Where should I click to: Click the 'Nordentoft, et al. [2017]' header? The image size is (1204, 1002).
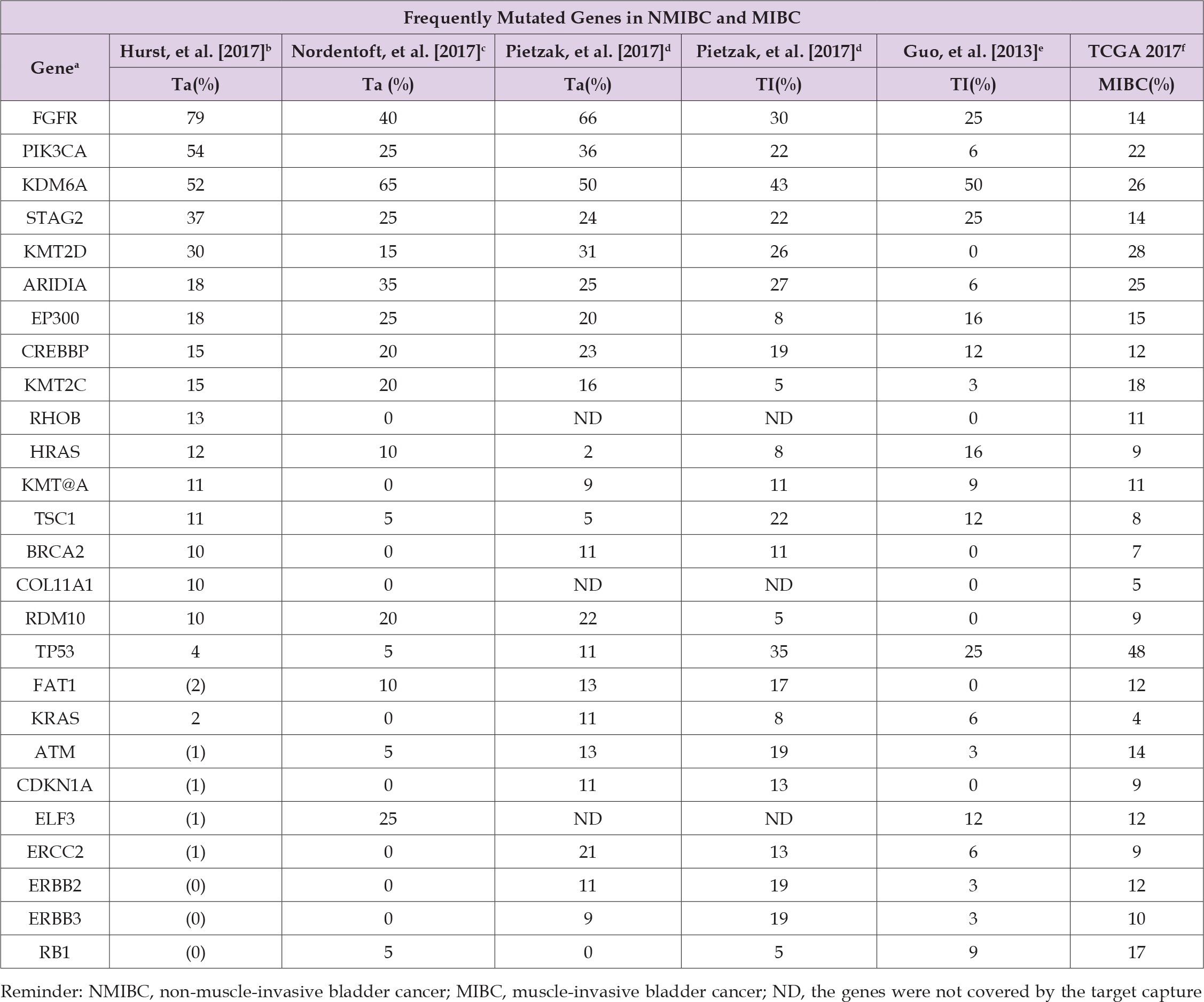(388, 51)
